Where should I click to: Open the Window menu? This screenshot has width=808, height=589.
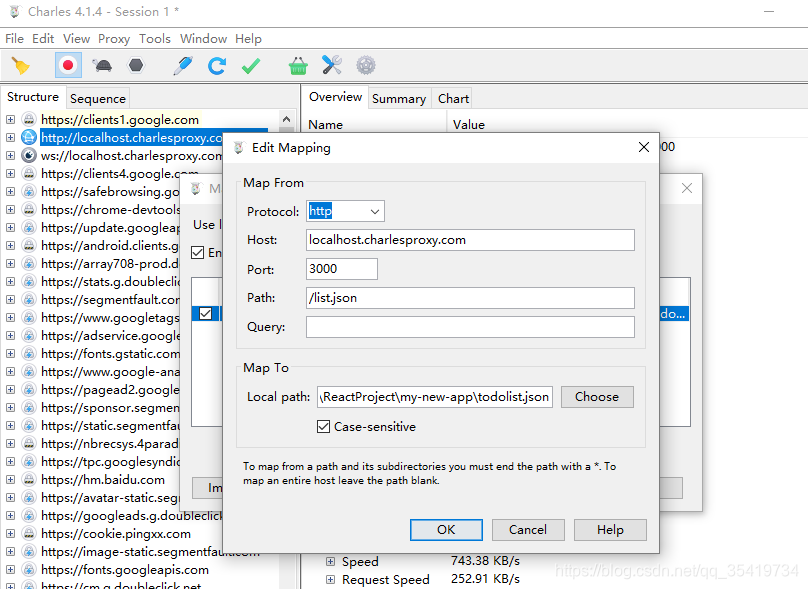coord(204,39)
